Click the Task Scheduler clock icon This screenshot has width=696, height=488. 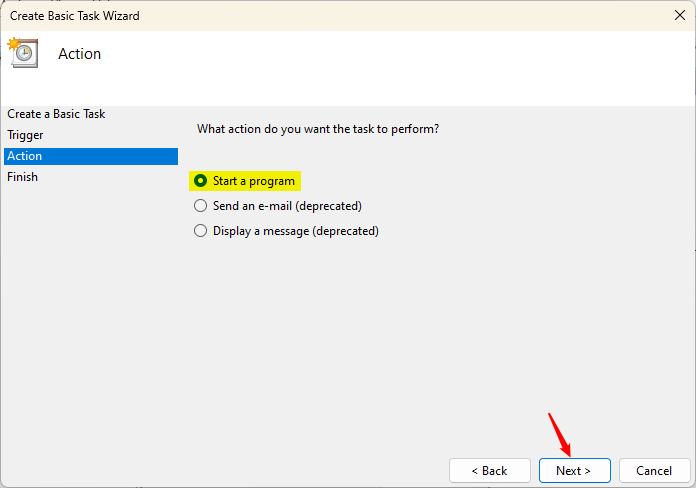click(x=22, y=52)
